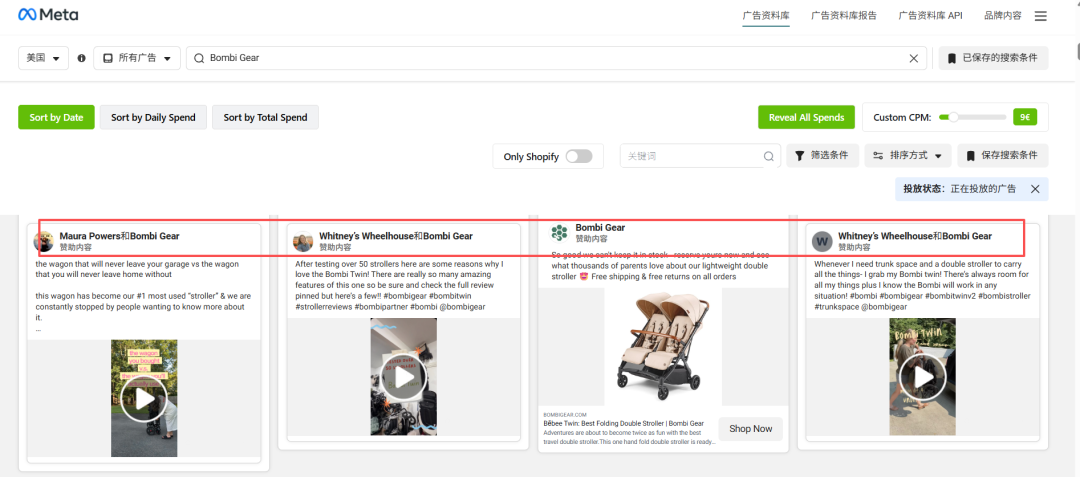
Task: Clear the Bombi Gear search text
Action: coord(914,59)
